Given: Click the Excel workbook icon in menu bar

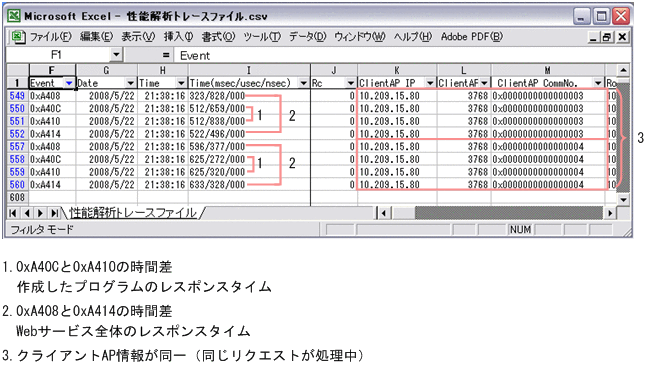Looking at the screenshot, I should [18, 37].
